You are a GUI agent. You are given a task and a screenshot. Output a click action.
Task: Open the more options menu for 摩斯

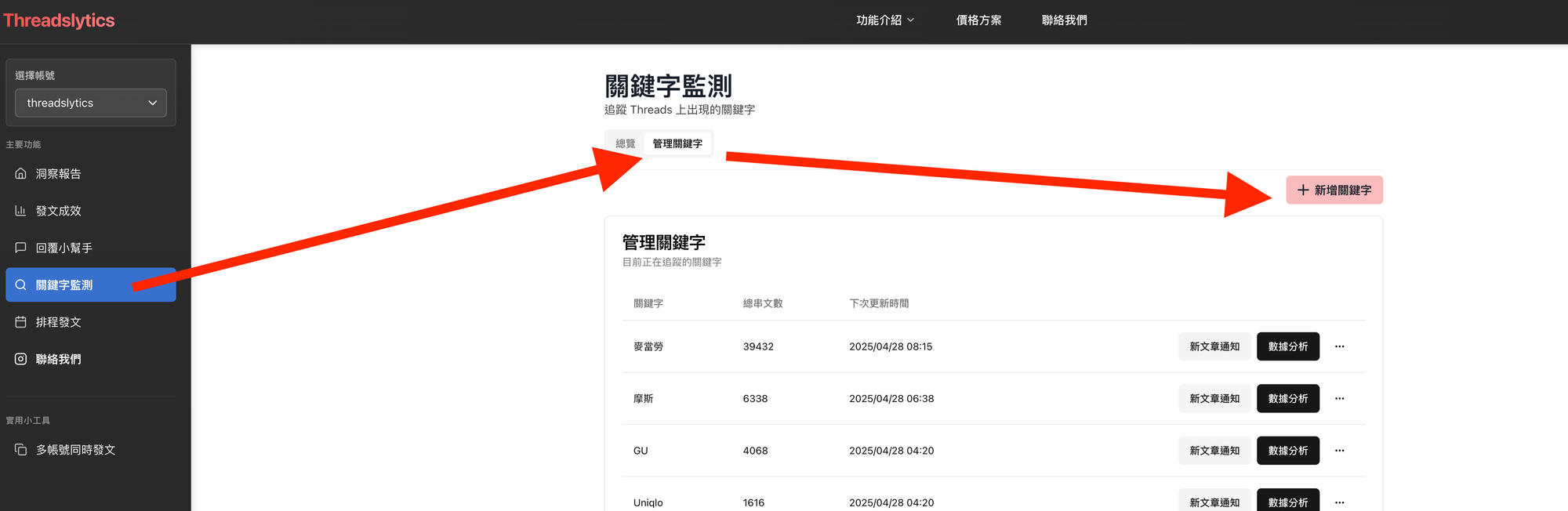coord(1340,398)
